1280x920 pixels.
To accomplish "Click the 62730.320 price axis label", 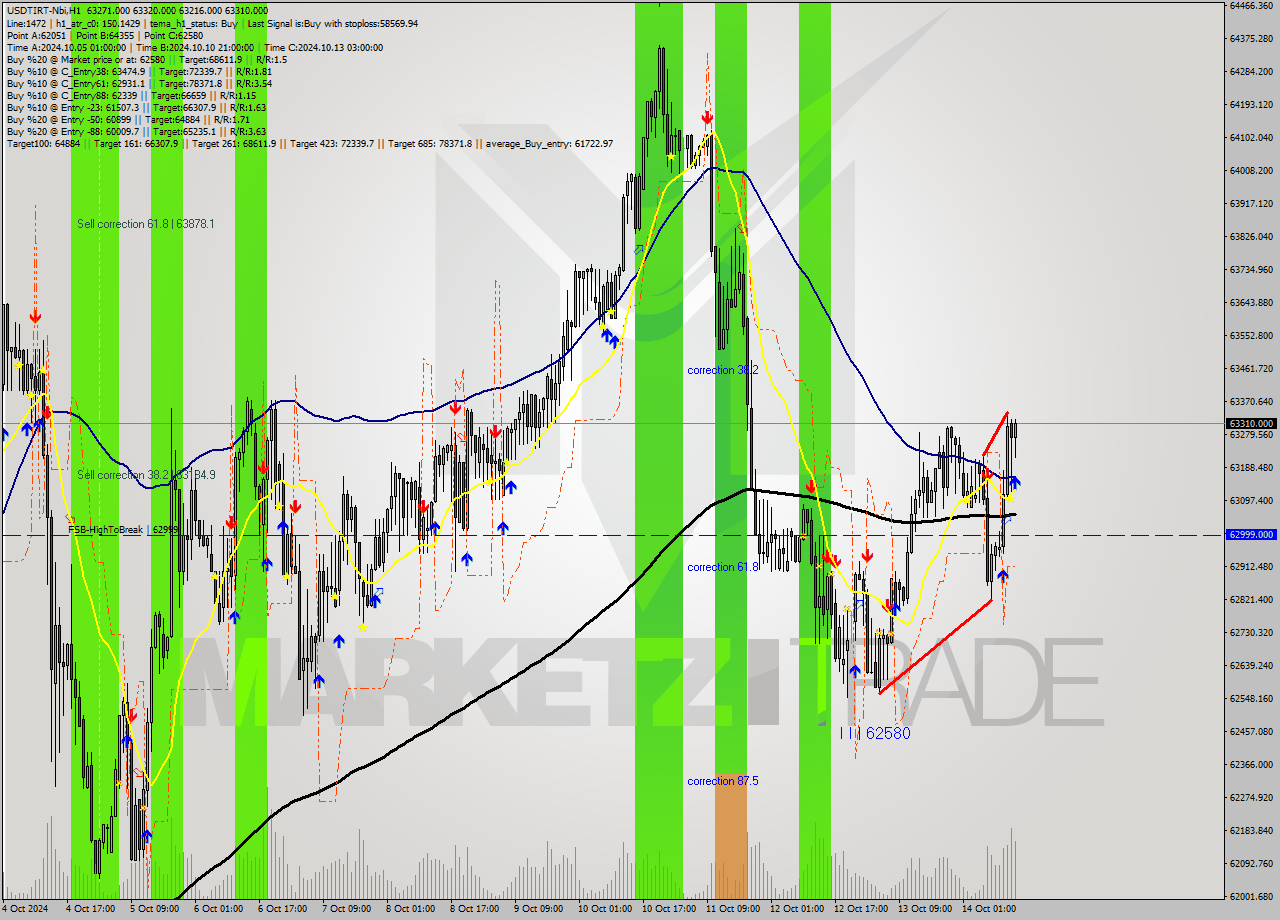I will [x=1250, y=632].
